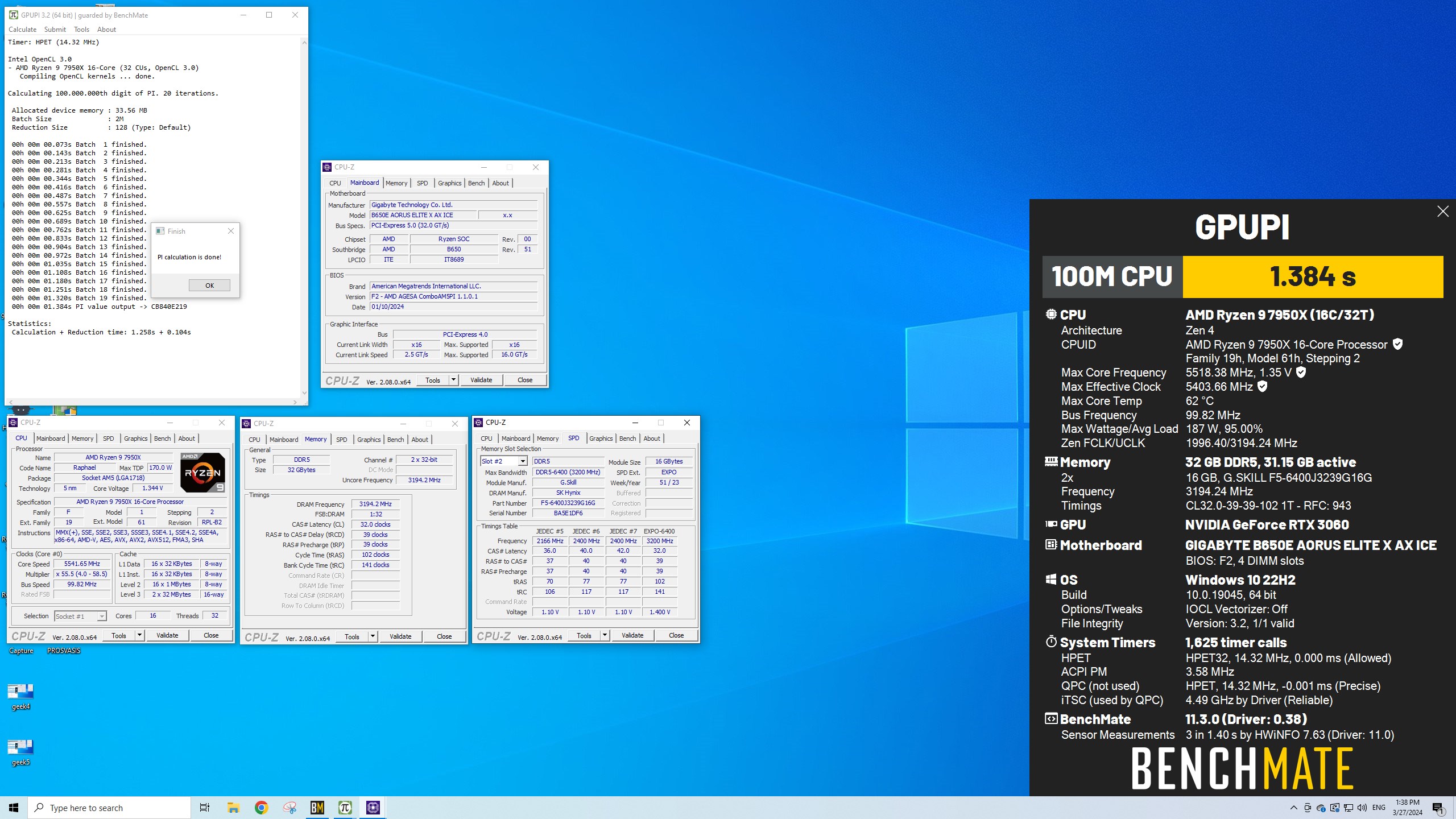Image resolution: width=1456 pixels, height=819 pixels.
Task: Click the GPUPI window title icon
Action: [x=14, y=15]
